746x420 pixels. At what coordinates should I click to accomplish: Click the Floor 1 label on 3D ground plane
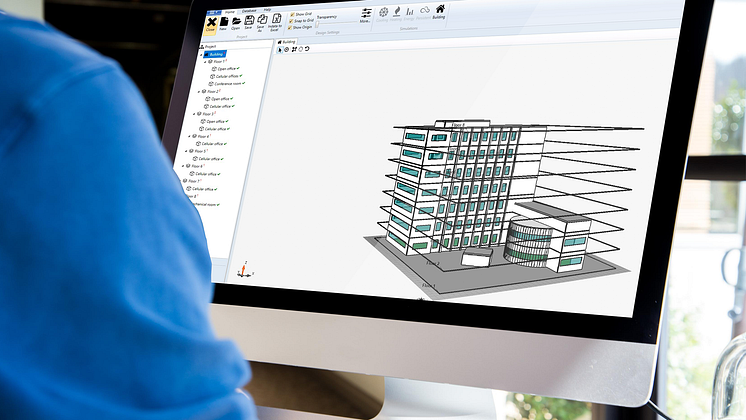(x=429, y=286)
